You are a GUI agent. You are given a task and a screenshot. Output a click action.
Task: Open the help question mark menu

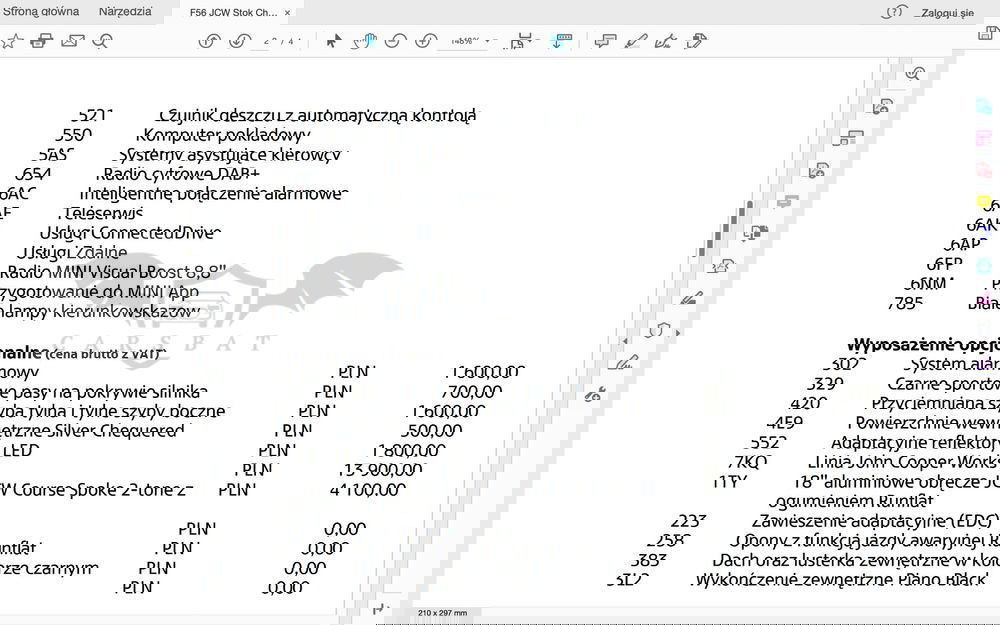tap(893, 12)
